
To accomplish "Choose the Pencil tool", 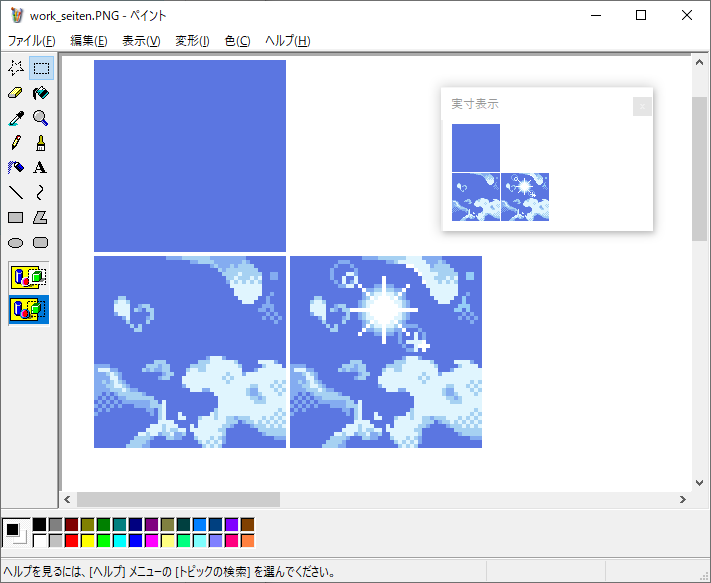I will click(16, 143).
